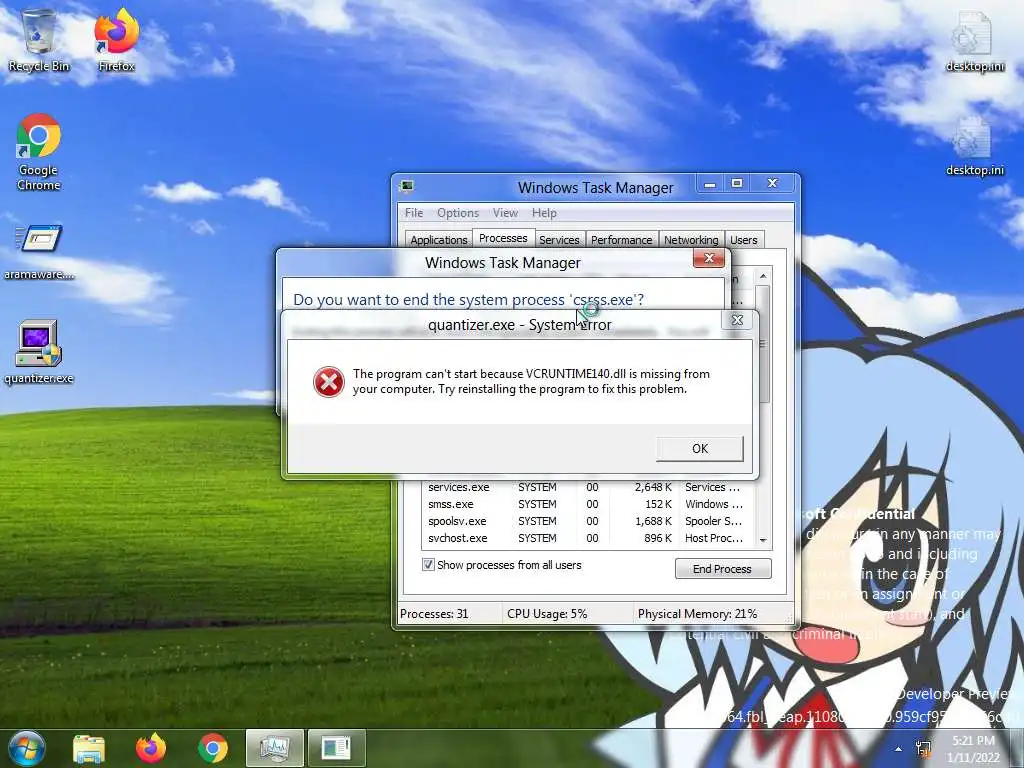Click the process list scroll-up arrow

pos(763,277)
